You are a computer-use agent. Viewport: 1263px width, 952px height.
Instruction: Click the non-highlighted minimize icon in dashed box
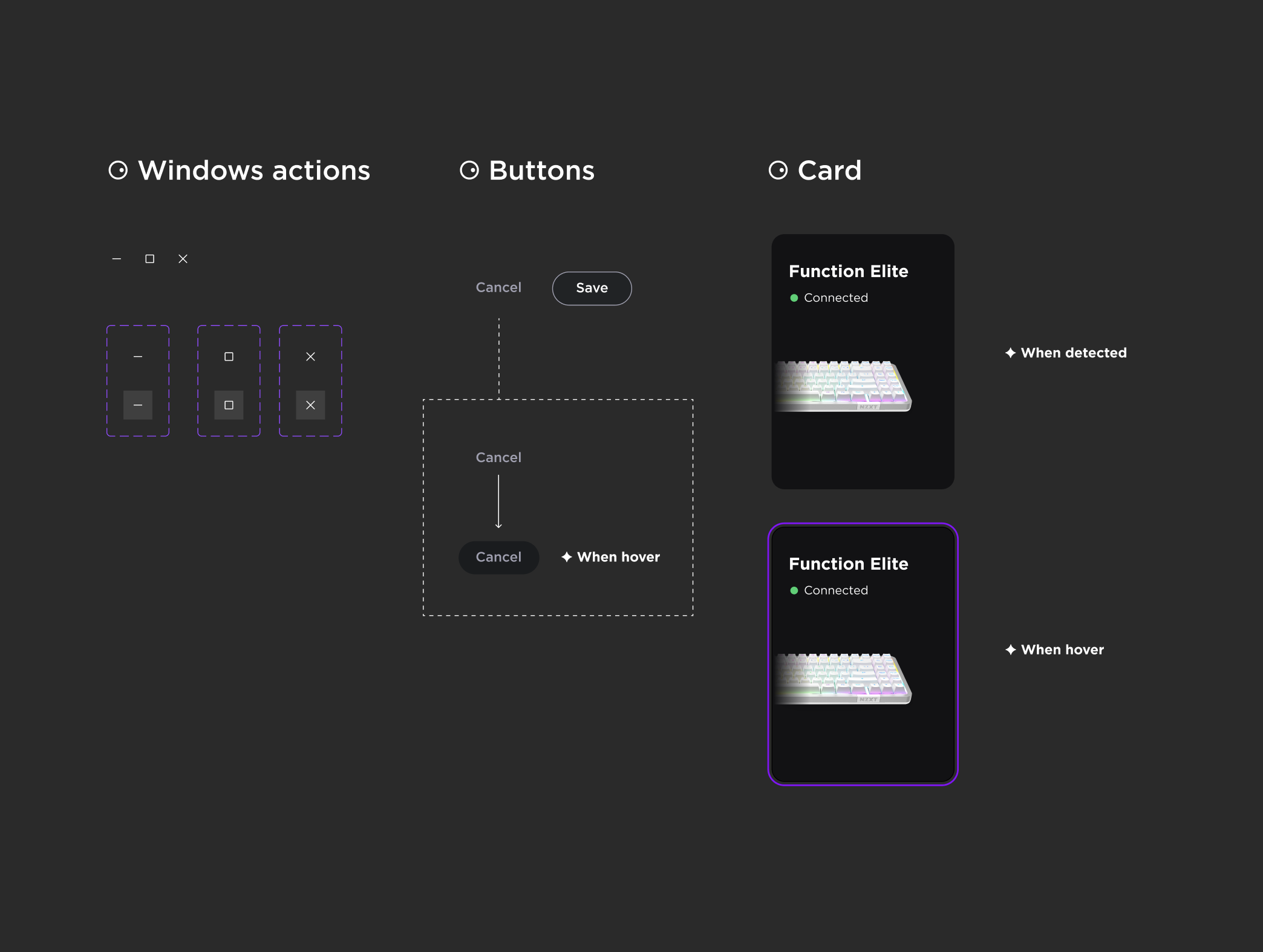(x=138, y=357)
